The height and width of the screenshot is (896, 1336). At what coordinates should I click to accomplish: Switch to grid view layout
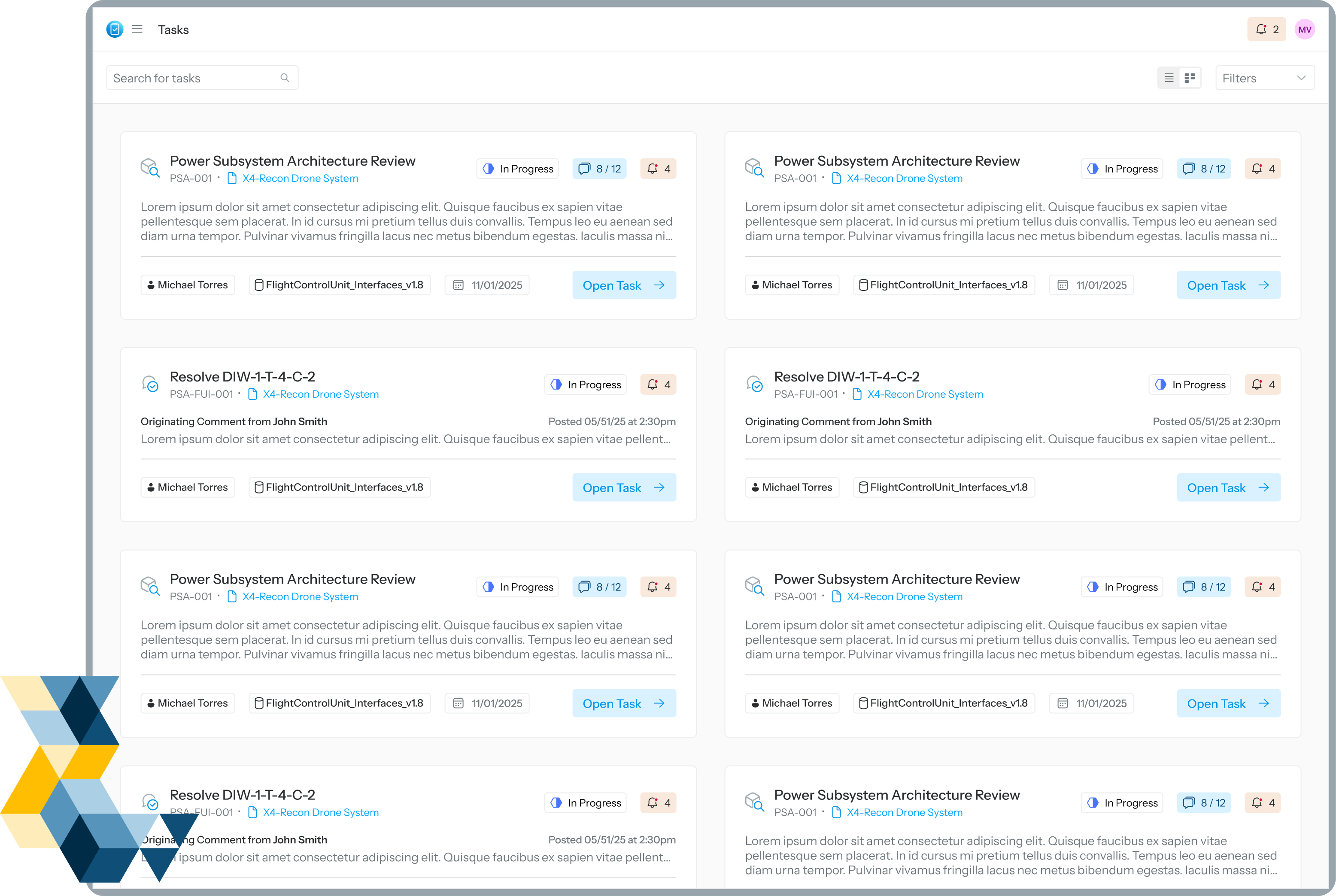click(1190, 78)
